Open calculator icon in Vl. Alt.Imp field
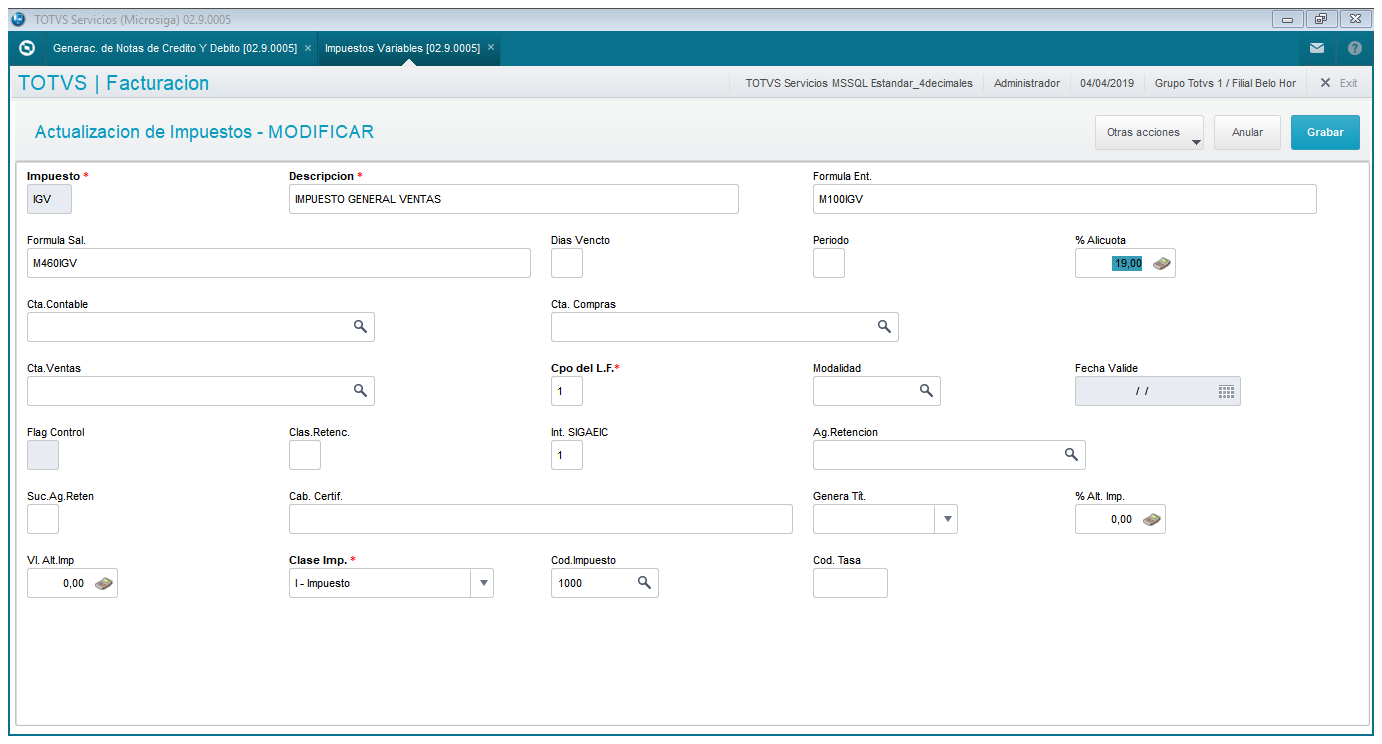 104,583
